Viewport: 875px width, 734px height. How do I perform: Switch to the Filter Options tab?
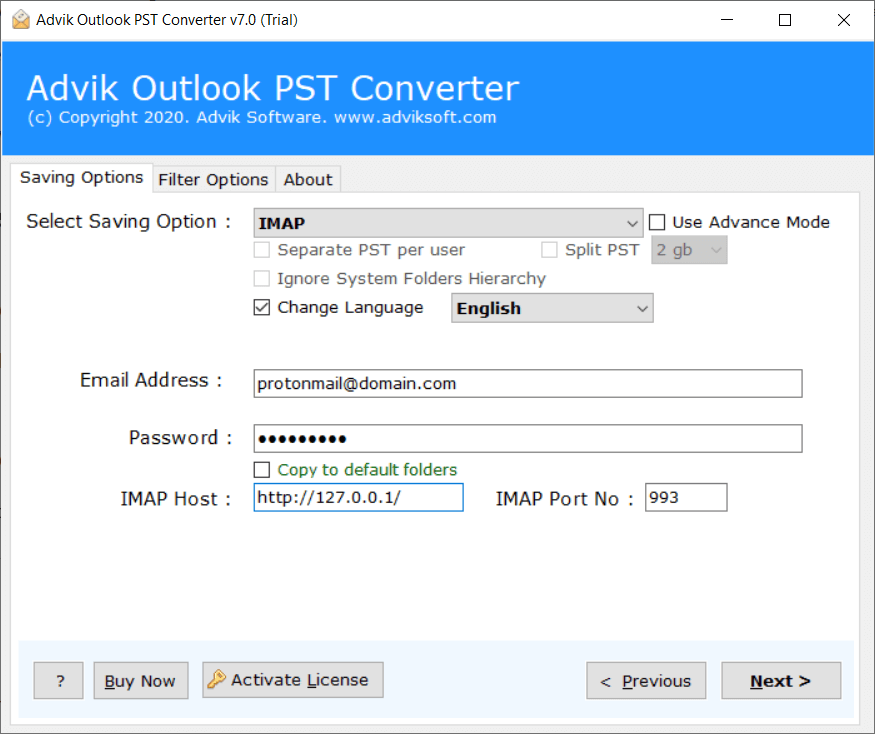pos(213,180)
